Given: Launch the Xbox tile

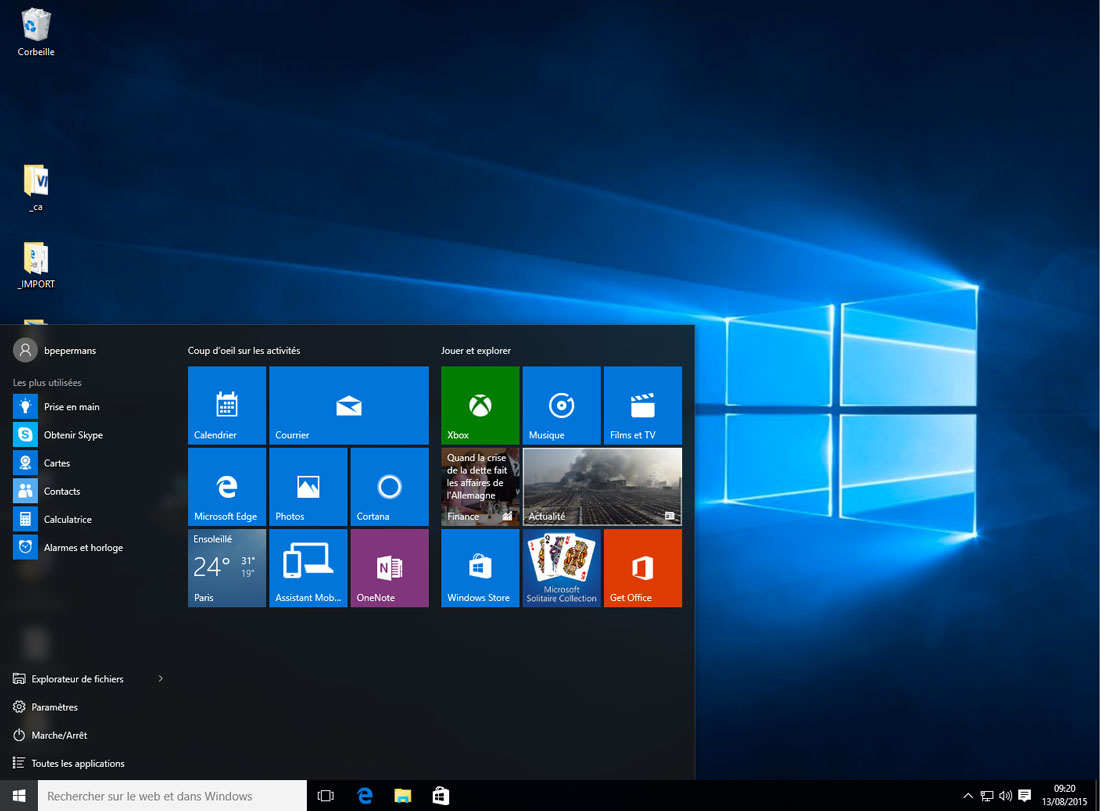Looking at the screenshot, I should (480, 405).
